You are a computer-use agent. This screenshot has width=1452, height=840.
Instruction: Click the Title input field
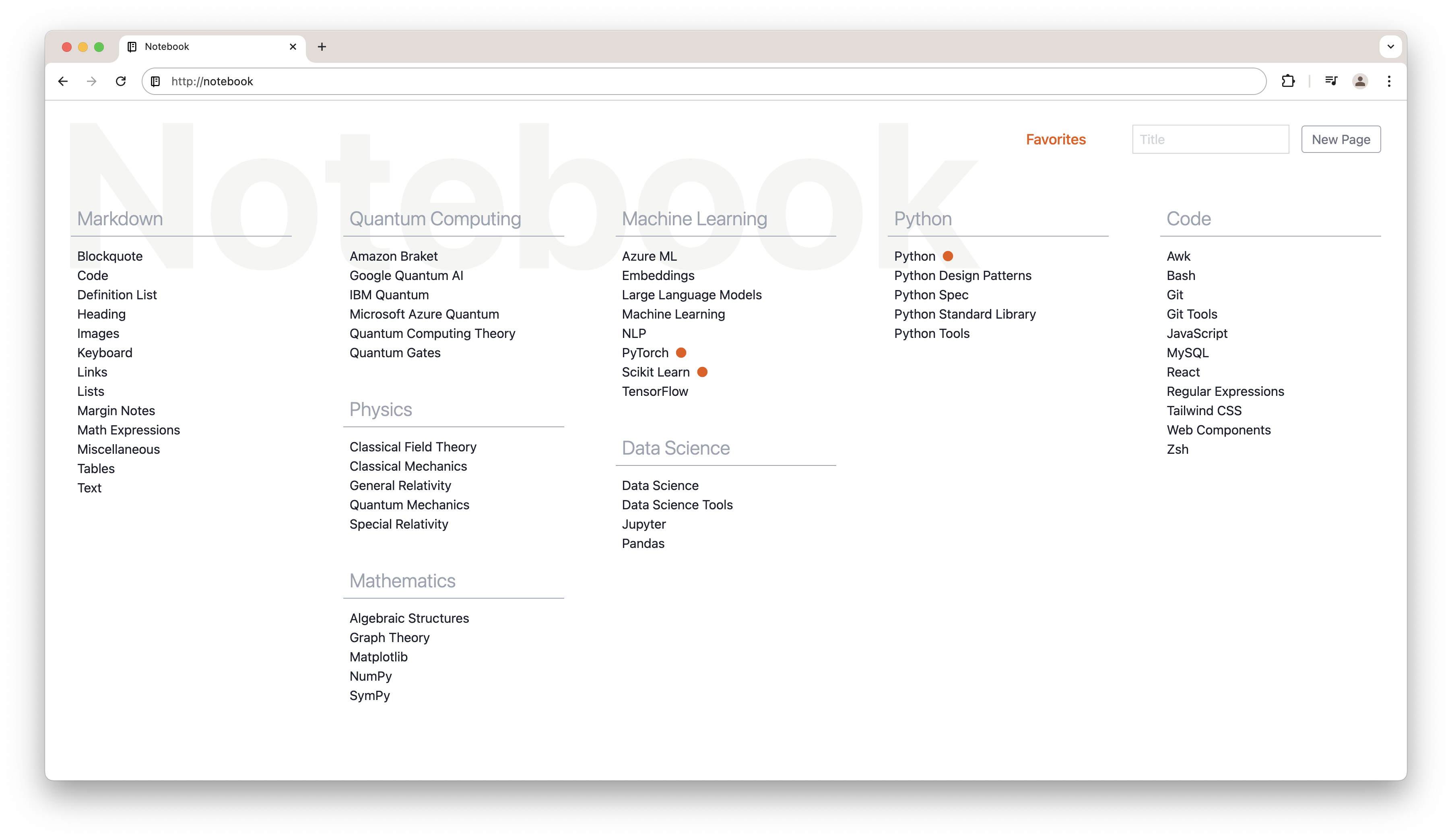pos(1210,139)
